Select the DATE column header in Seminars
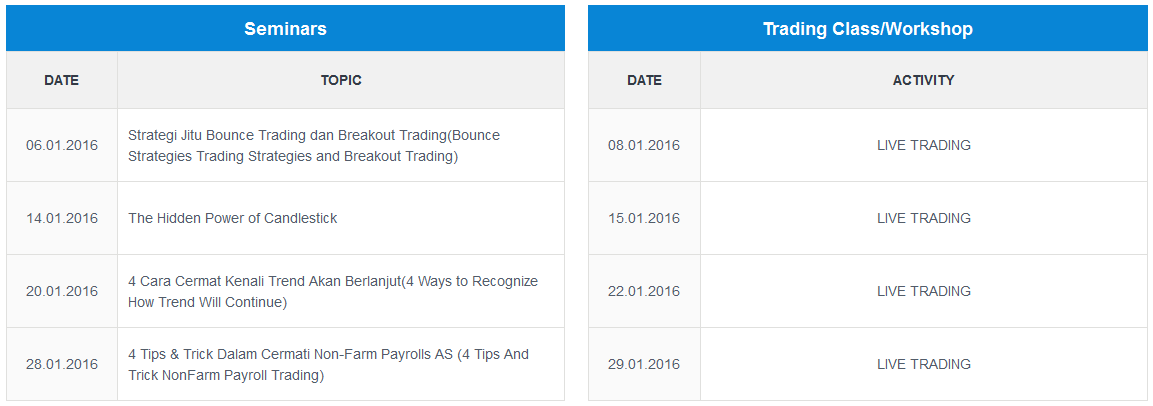This screenshot has width=1153, height=406. tap(62, 80)
